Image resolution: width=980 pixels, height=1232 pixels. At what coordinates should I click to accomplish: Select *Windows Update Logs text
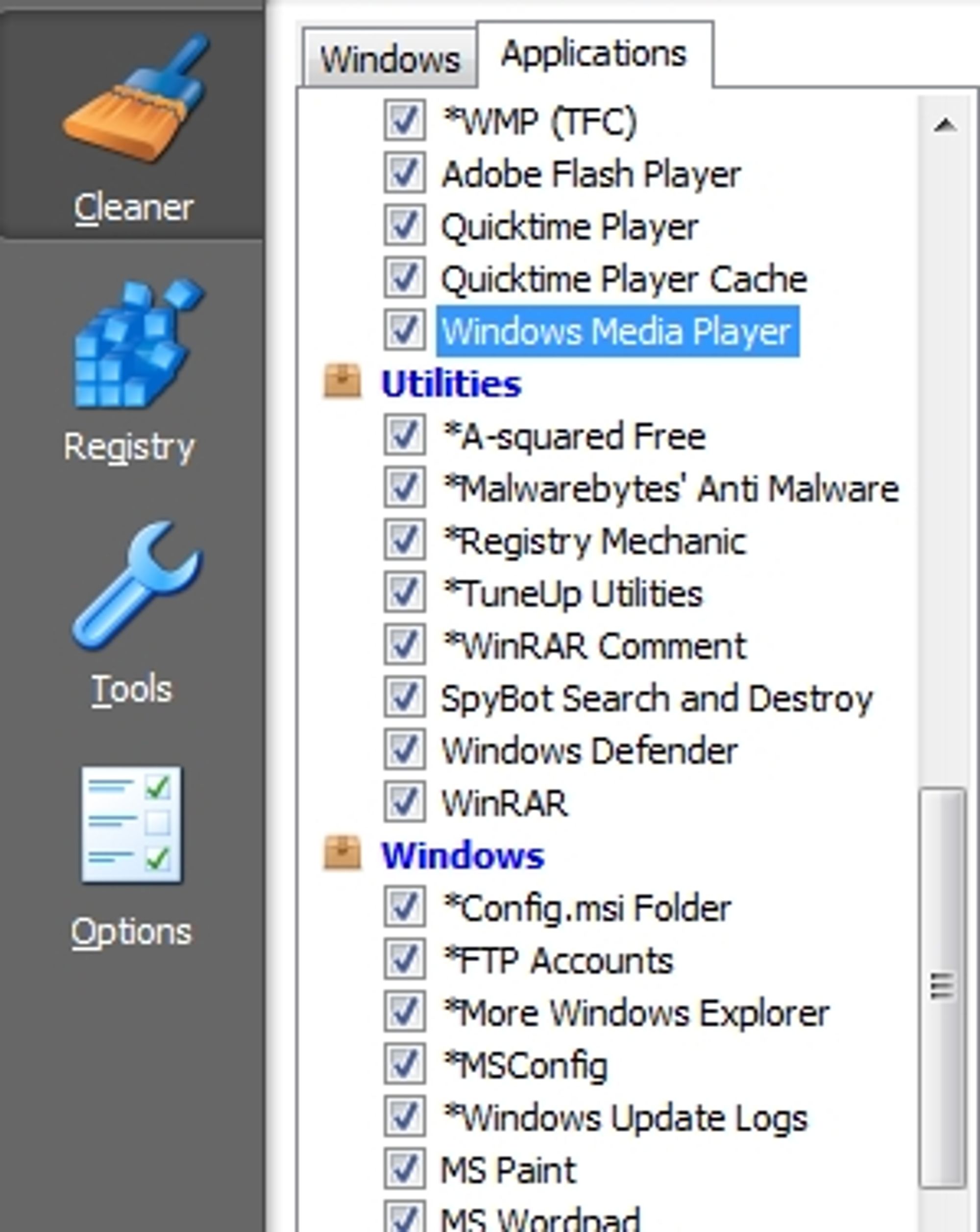pos(626,1119)
